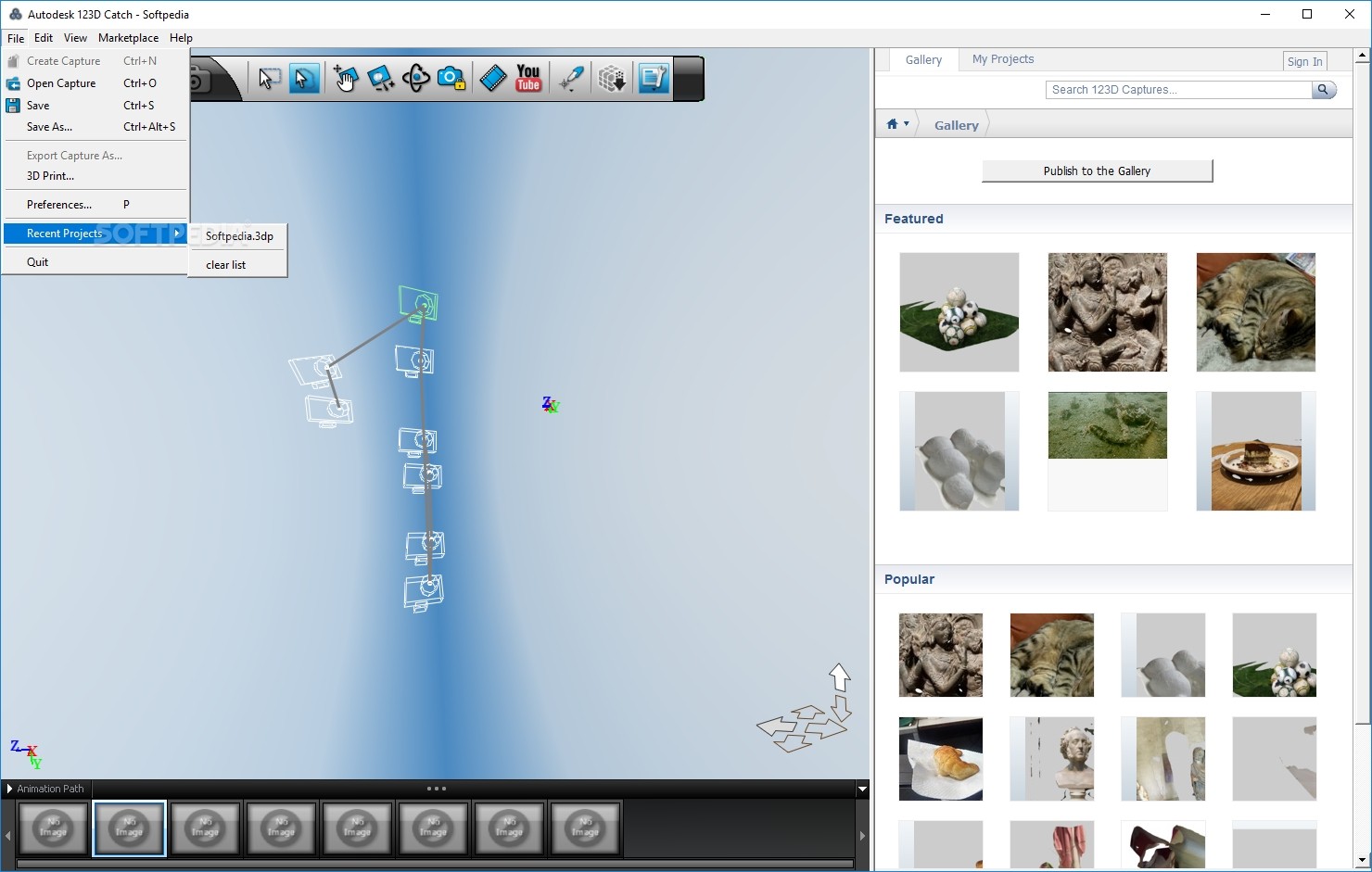This screenshot has height=872, width=1372.
Task: Activate the highlighted arrow select tool
Action: click(304, 79)
